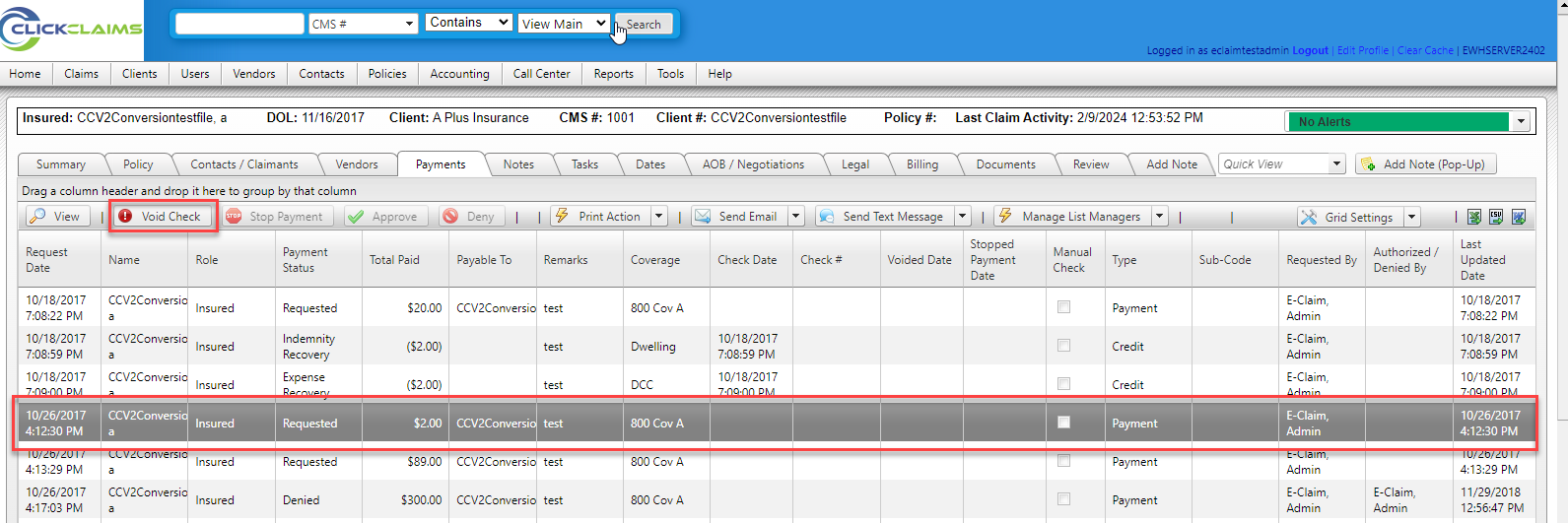Toggle Manual Check for the $89.00 payment row
The height and width of the screenshot is (523, 1568).
(x=1063, y=461)
